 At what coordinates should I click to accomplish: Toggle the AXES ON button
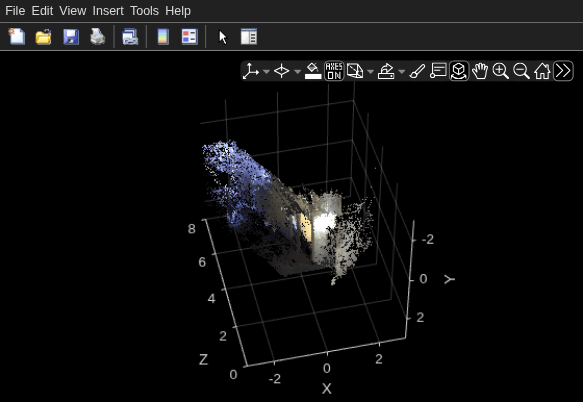pyautogui.click(x=334, y=71)
